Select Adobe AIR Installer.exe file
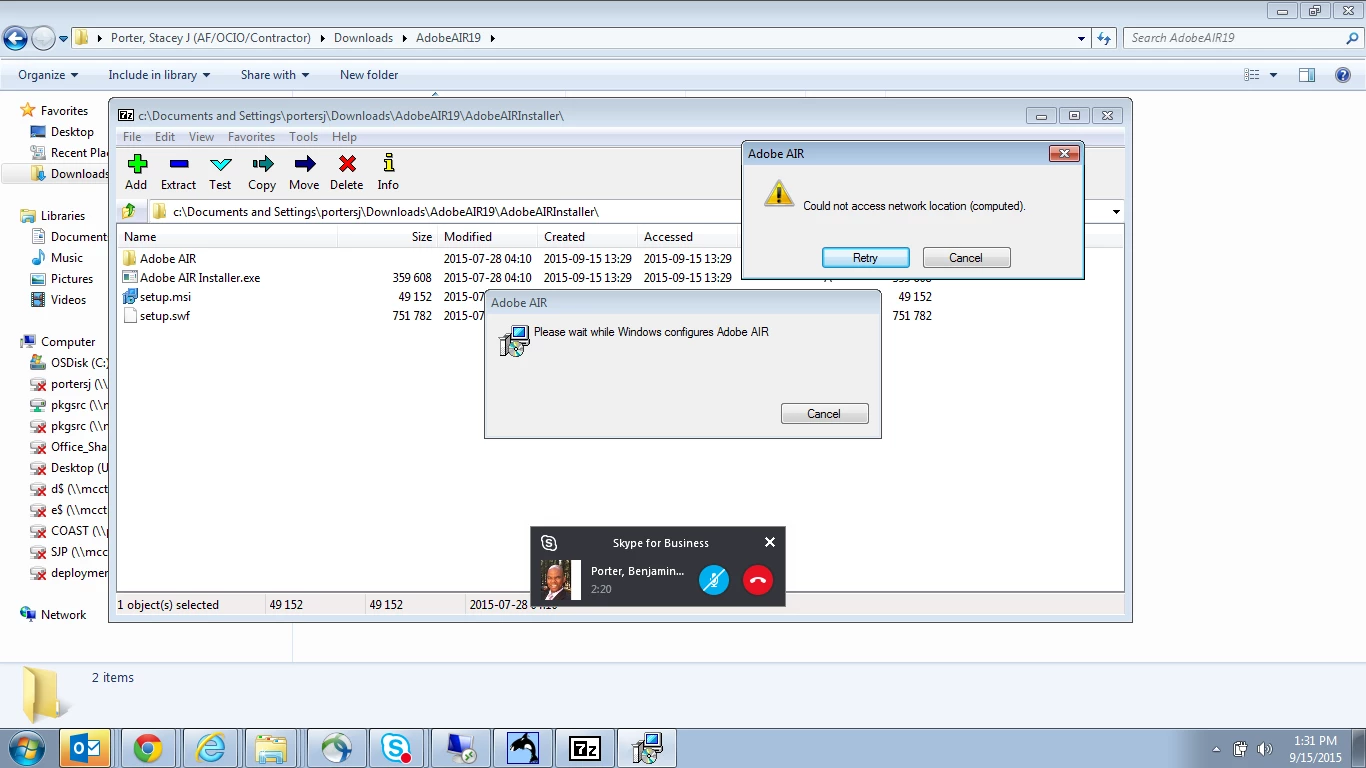Viewport: 1366px width, 768px height. coord(199,278)
